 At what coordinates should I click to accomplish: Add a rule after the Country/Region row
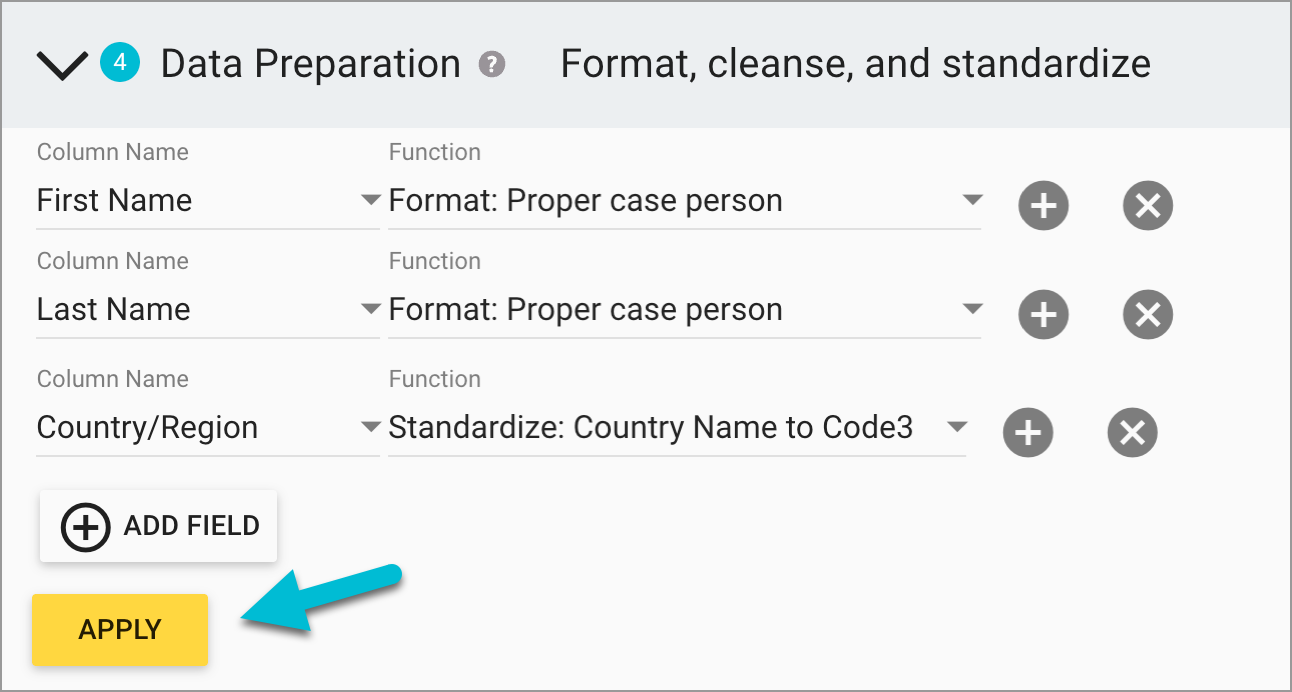[x=1028, y=432]
